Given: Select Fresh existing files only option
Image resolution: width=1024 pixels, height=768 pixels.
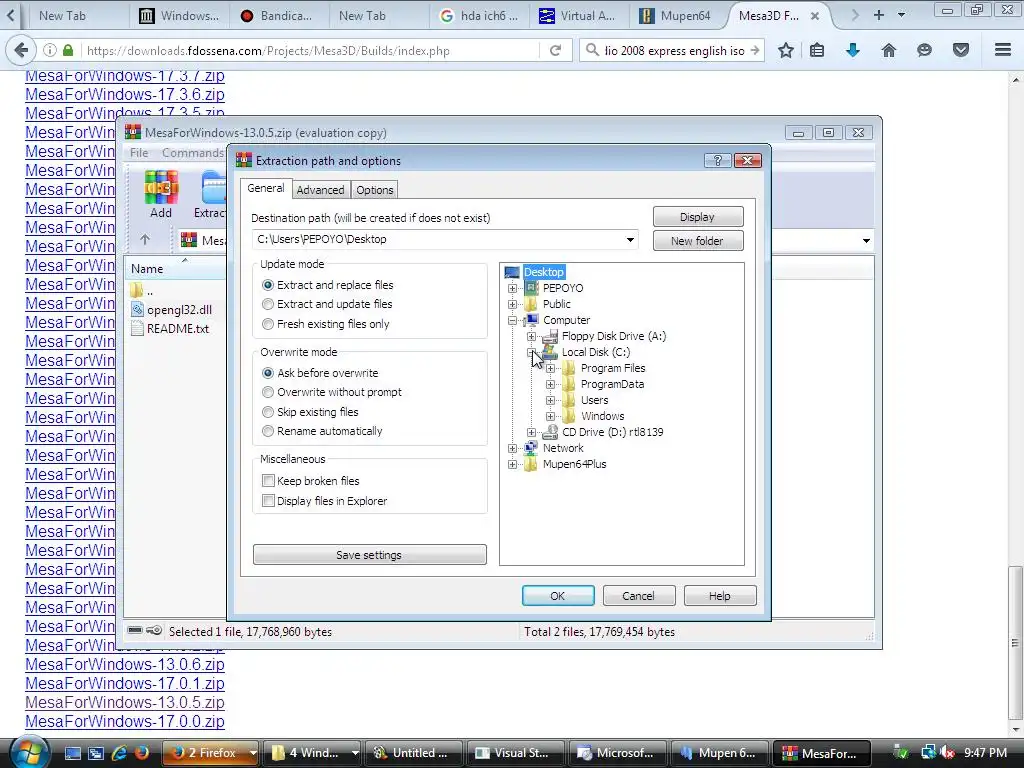Looking at the screenshot, I should click(x=268, y=324).
